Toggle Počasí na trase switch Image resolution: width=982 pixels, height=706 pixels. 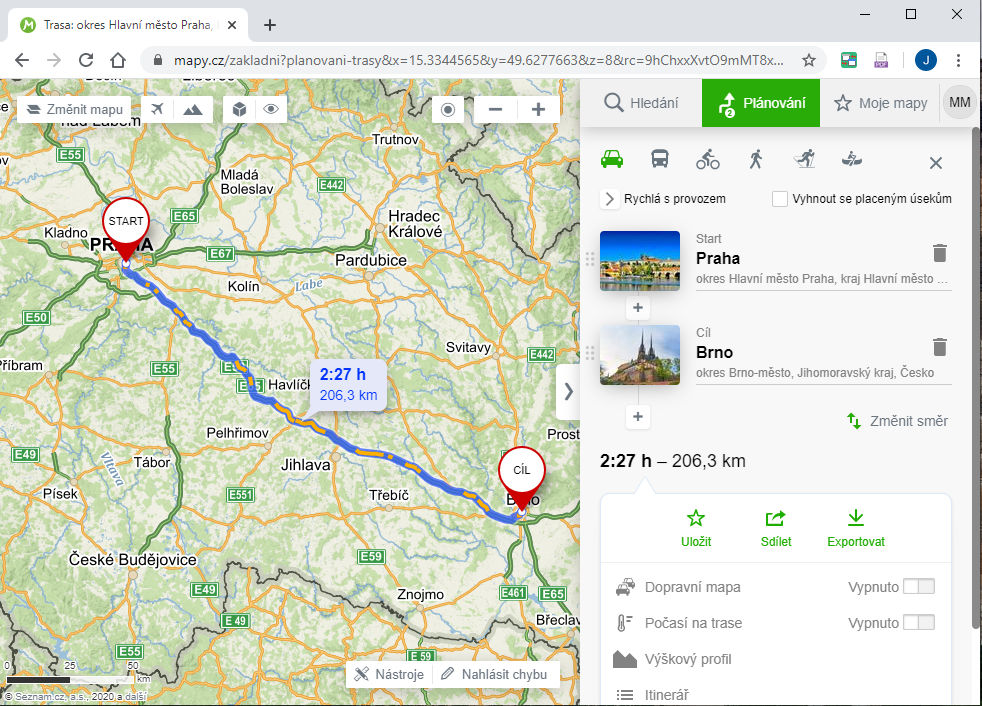click(918, 623)
